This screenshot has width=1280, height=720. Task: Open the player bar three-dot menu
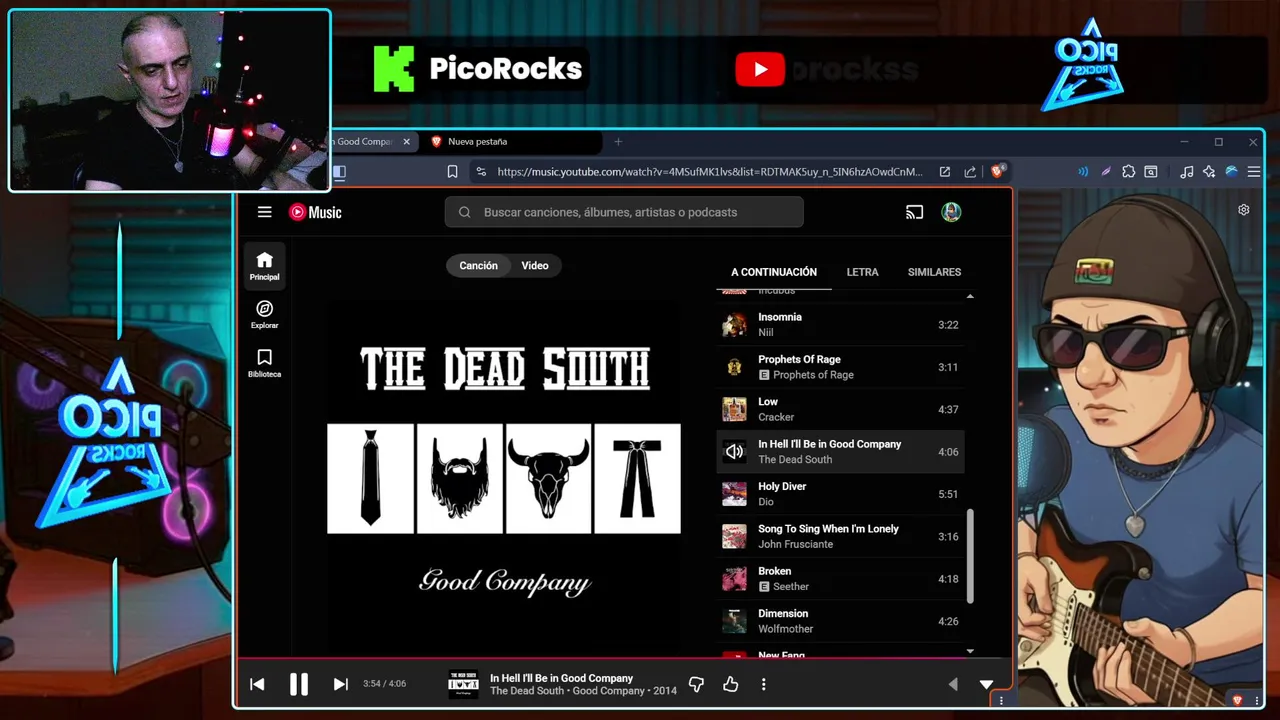763,684
